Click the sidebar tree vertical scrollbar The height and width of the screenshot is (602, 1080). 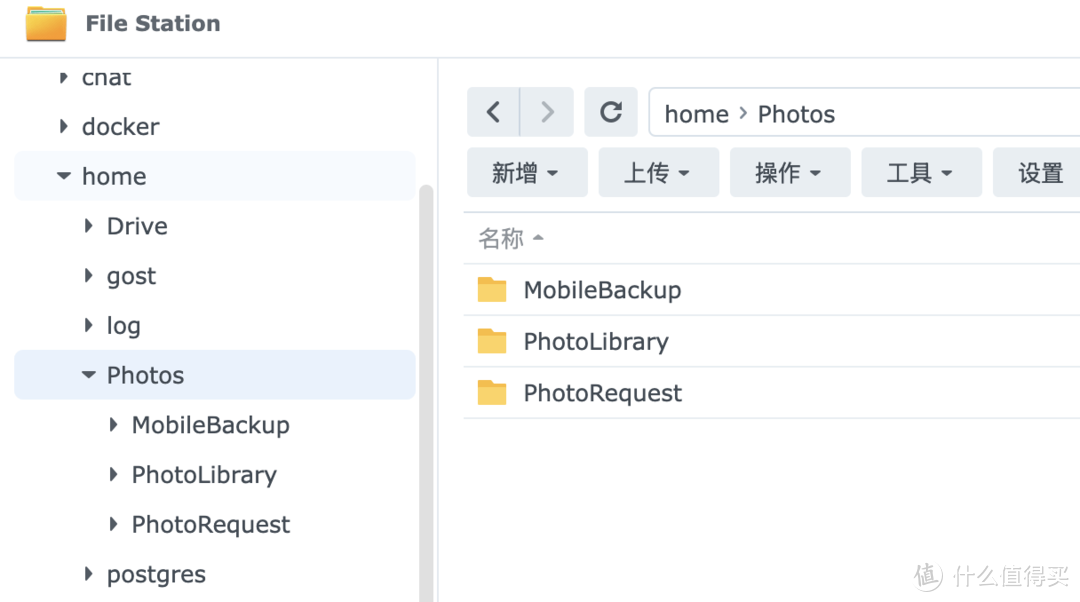click(426, 393)
